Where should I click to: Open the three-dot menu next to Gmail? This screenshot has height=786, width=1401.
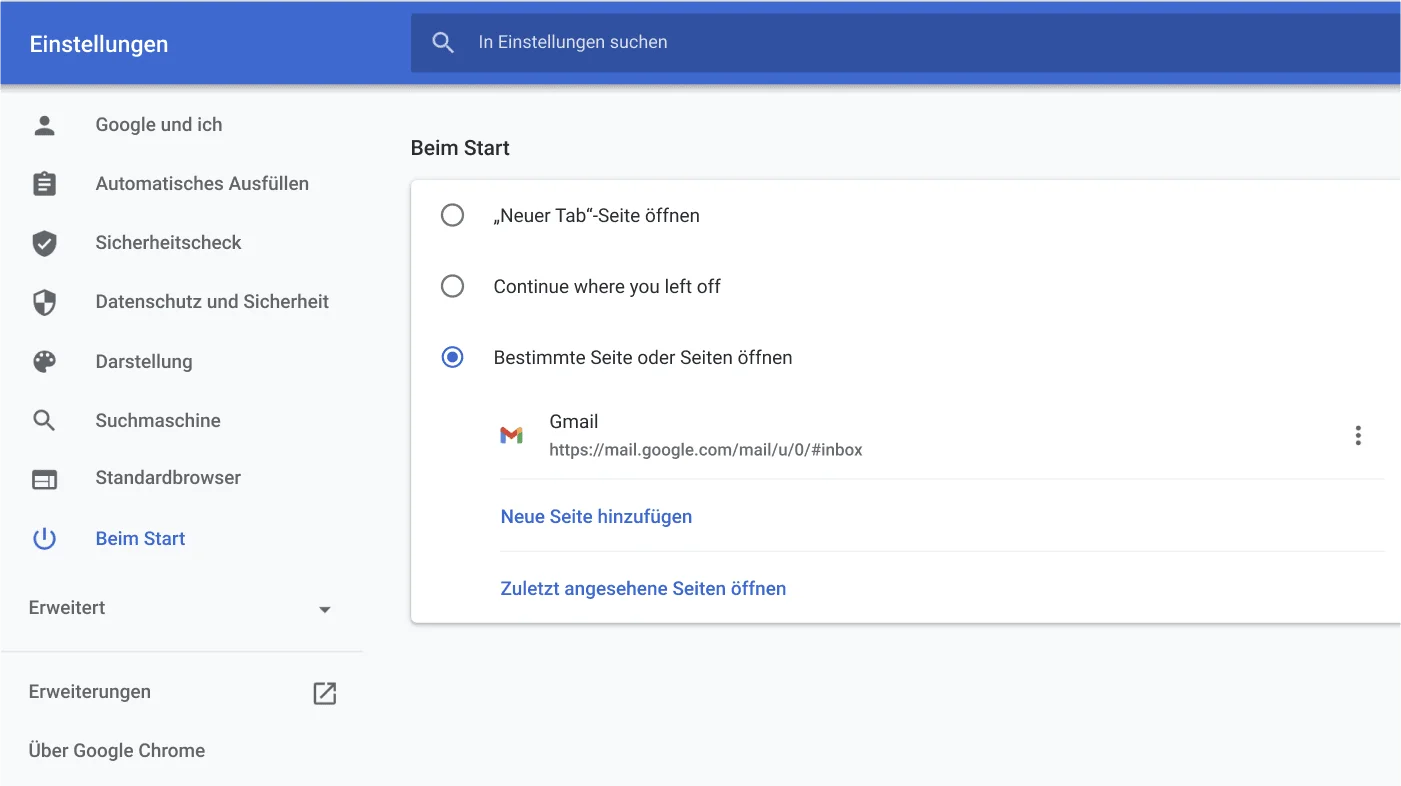coord(1358,434)
